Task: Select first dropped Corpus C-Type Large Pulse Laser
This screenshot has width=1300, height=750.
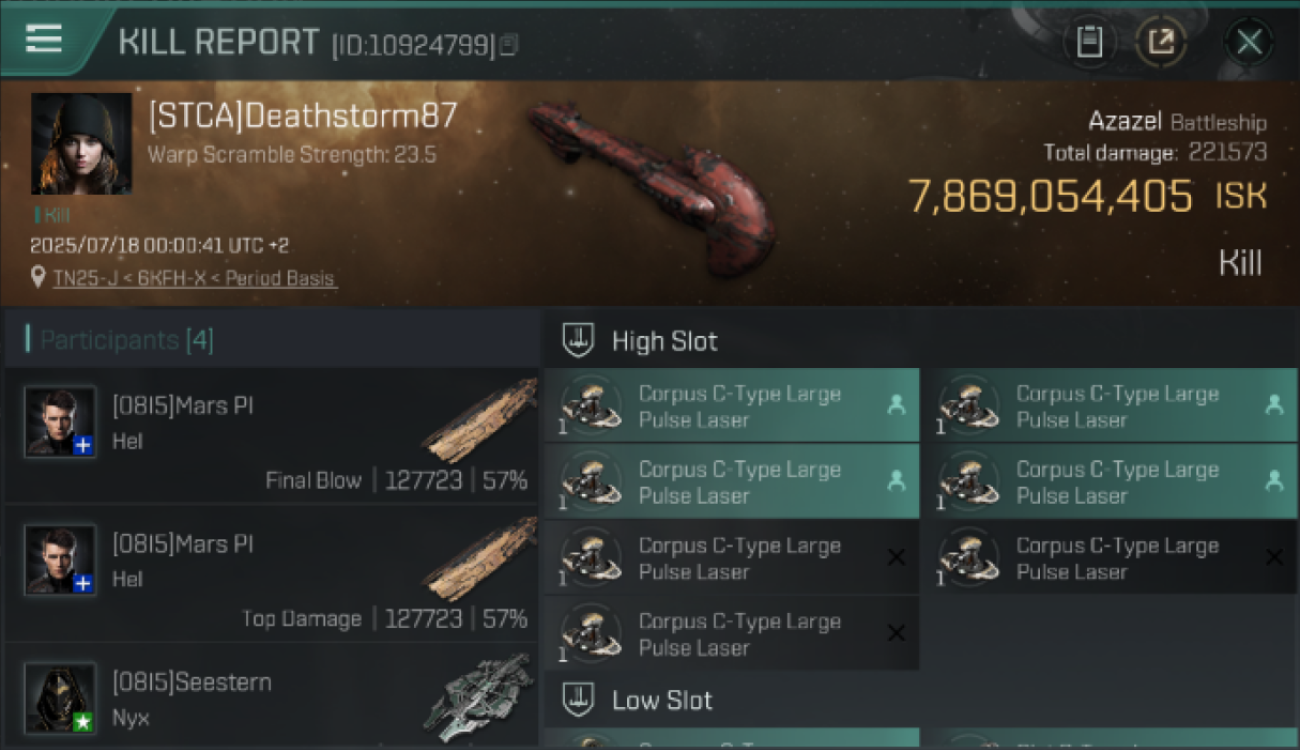Action: coord(731,406)
